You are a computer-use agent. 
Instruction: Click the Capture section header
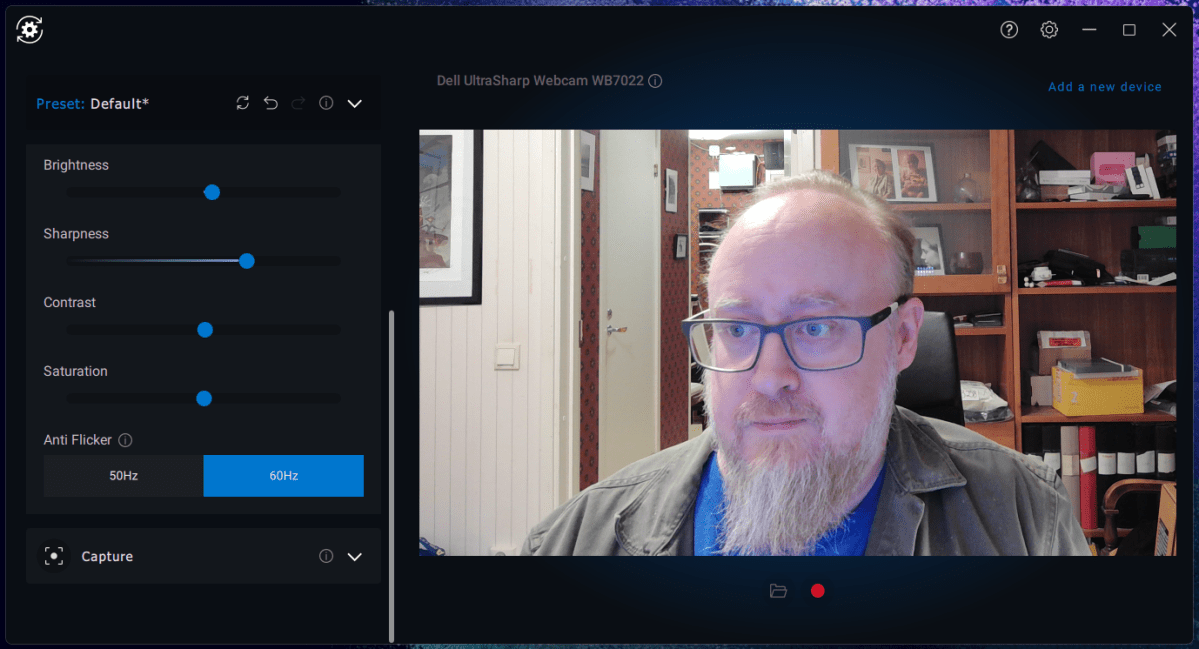click(x=107, y=557)
